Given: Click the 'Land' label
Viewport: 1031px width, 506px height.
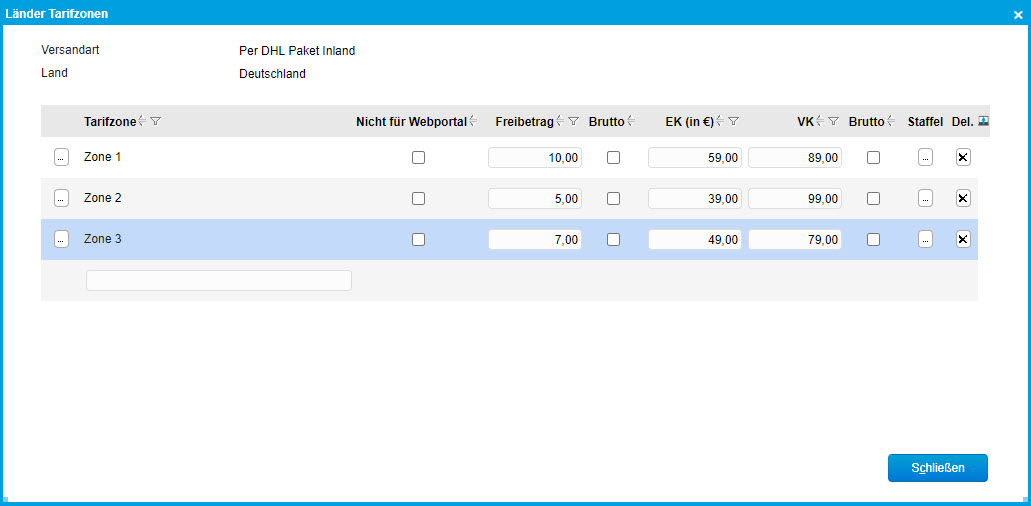Looking at the screenshot, I should tap(55, 73).
